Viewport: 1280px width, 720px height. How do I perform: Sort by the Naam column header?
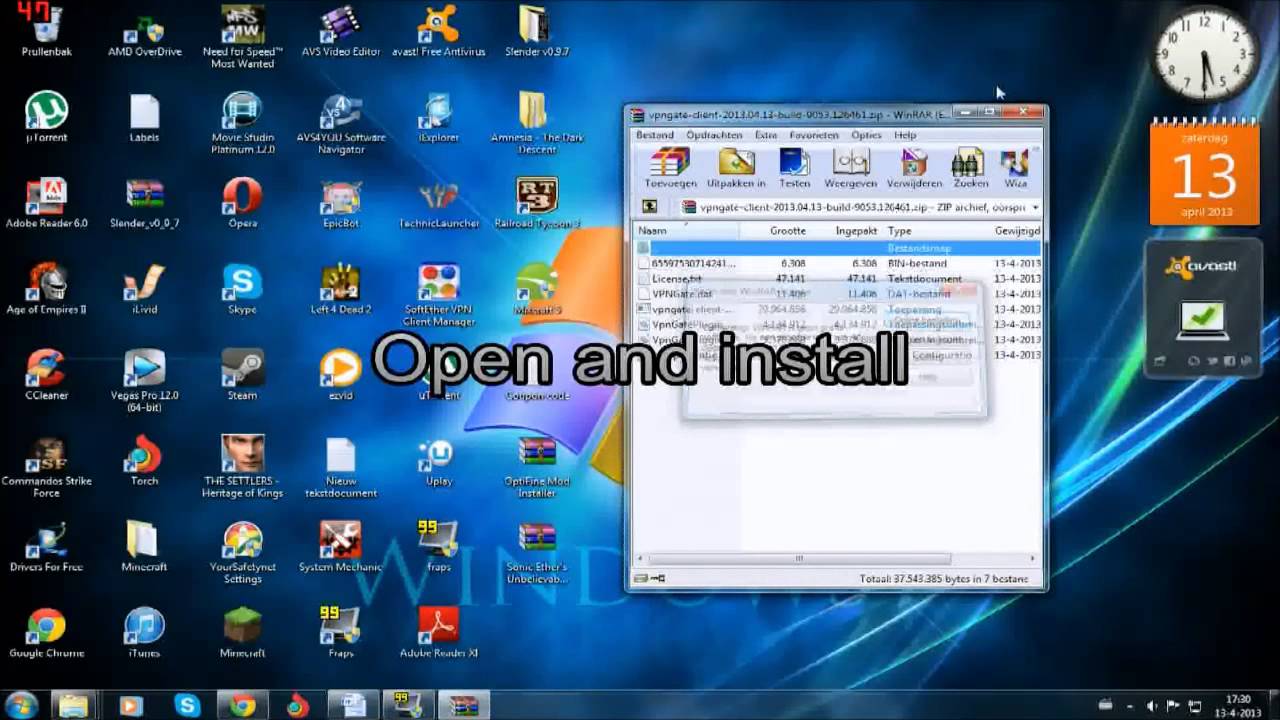[687, 231]
